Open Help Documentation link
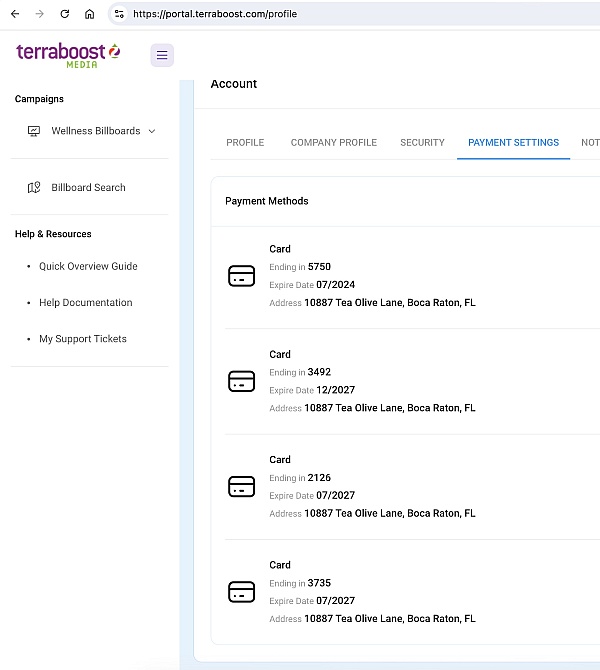 click(85, 303)
